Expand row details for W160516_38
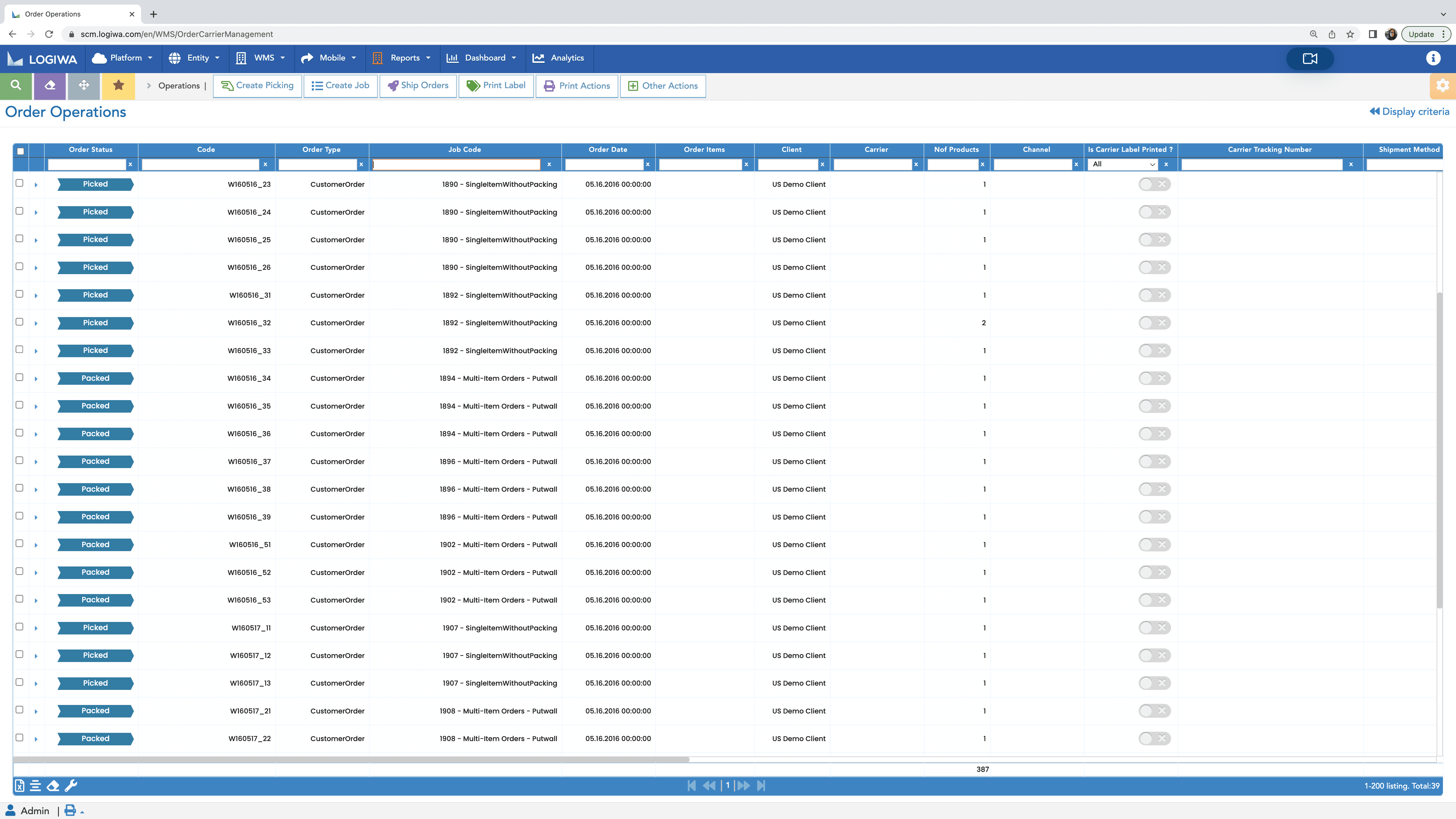The height and width of the screenshot is (819, 1456). [x=36, y=489]
